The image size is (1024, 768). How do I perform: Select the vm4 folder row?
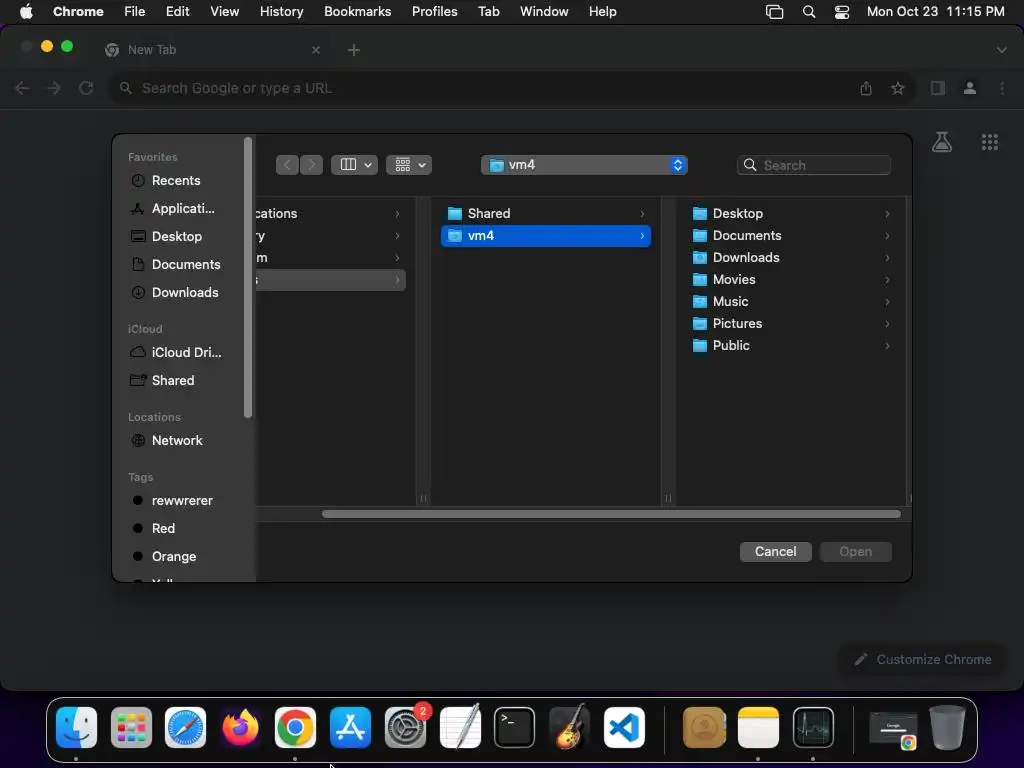pos(546,236)
